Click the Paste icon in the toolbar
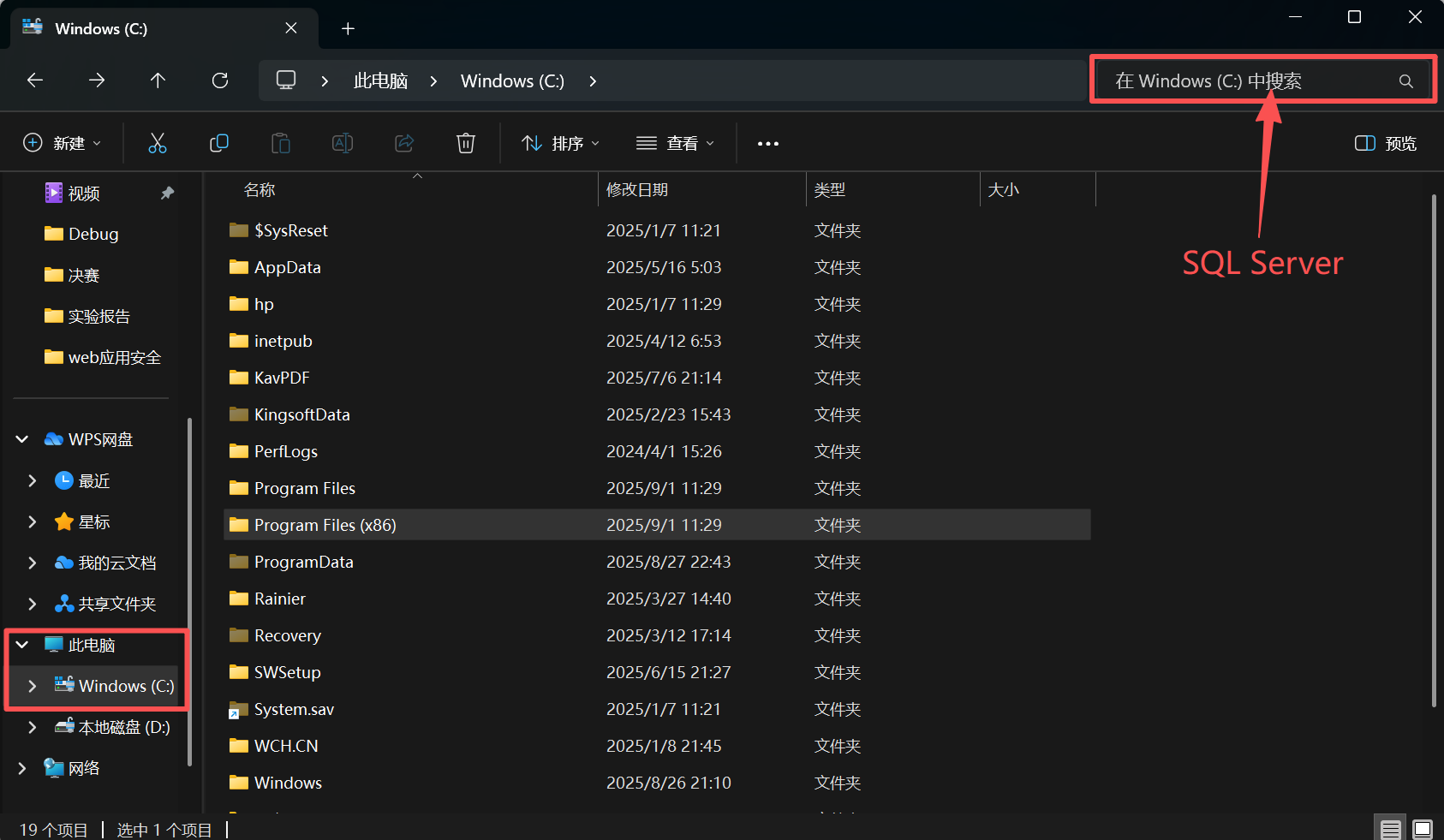1444x840 pixels. [x=281, y=143]
